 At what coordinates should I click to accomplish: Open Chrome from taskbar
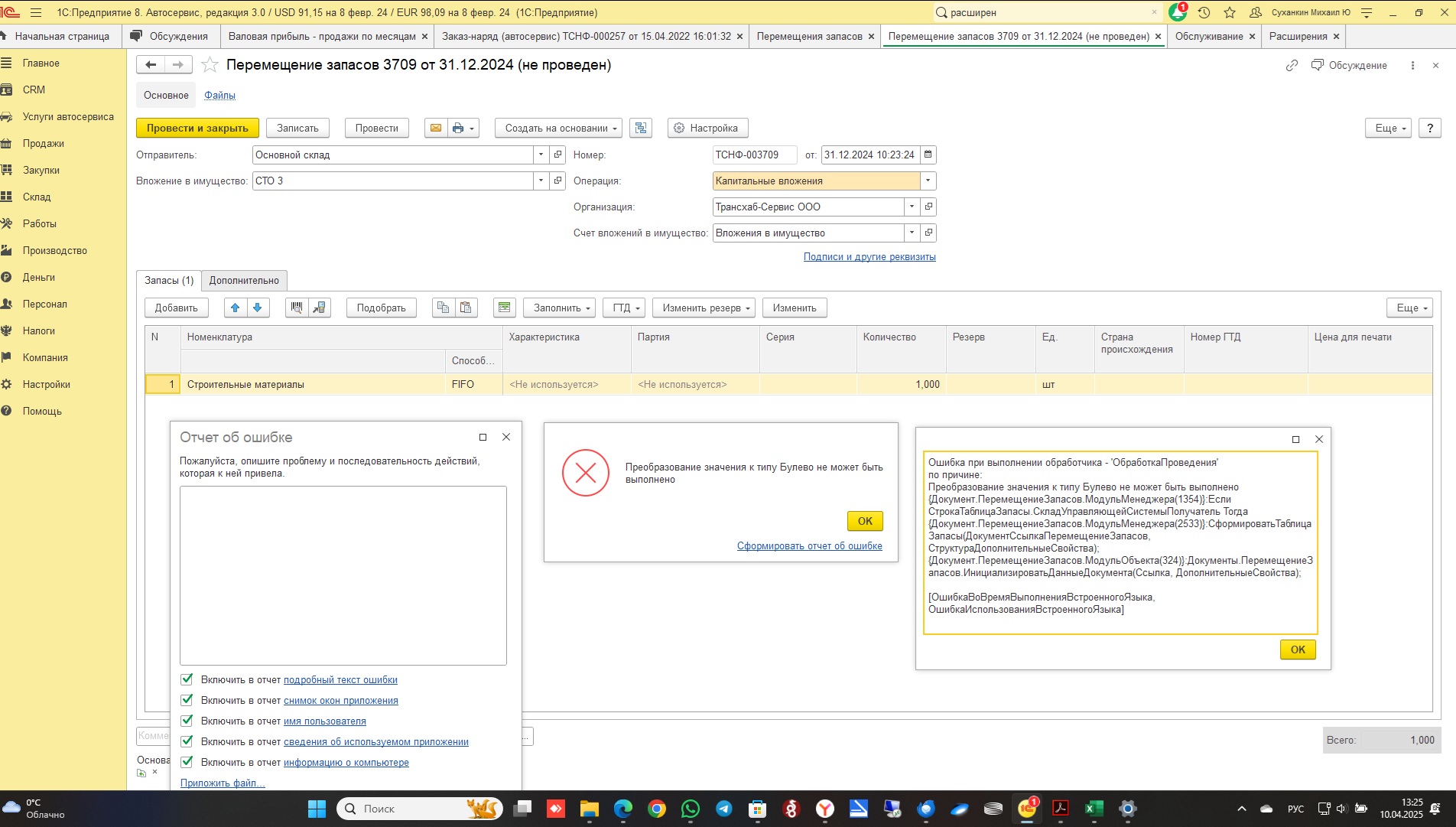(x=656, y=809)
